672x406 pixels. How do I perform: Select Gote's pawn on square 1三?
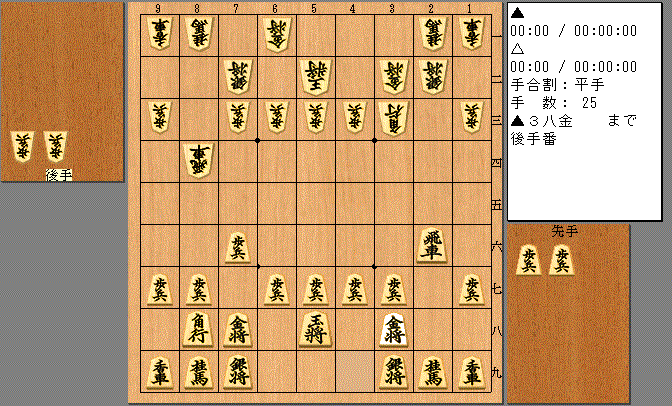tap(471, 118)
